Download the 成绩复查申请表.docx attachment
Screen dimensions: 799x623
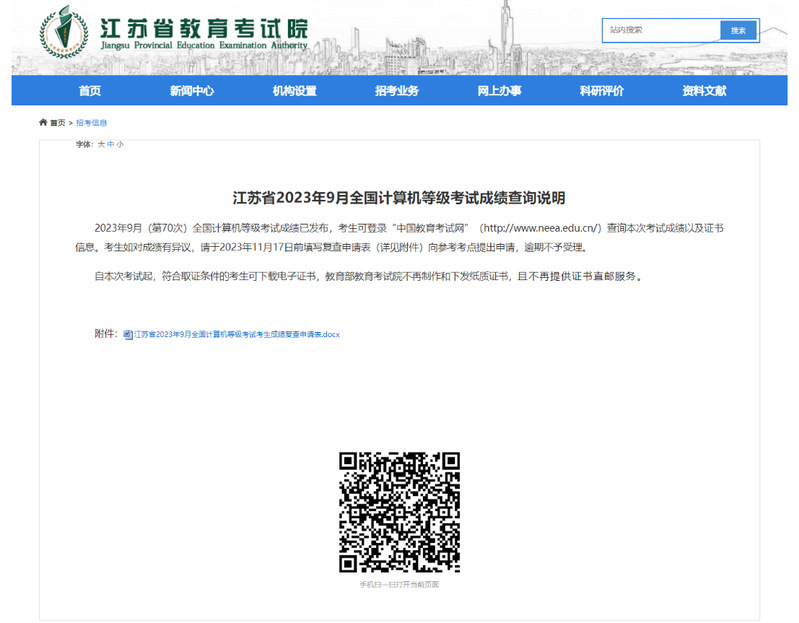coord(237,335)
